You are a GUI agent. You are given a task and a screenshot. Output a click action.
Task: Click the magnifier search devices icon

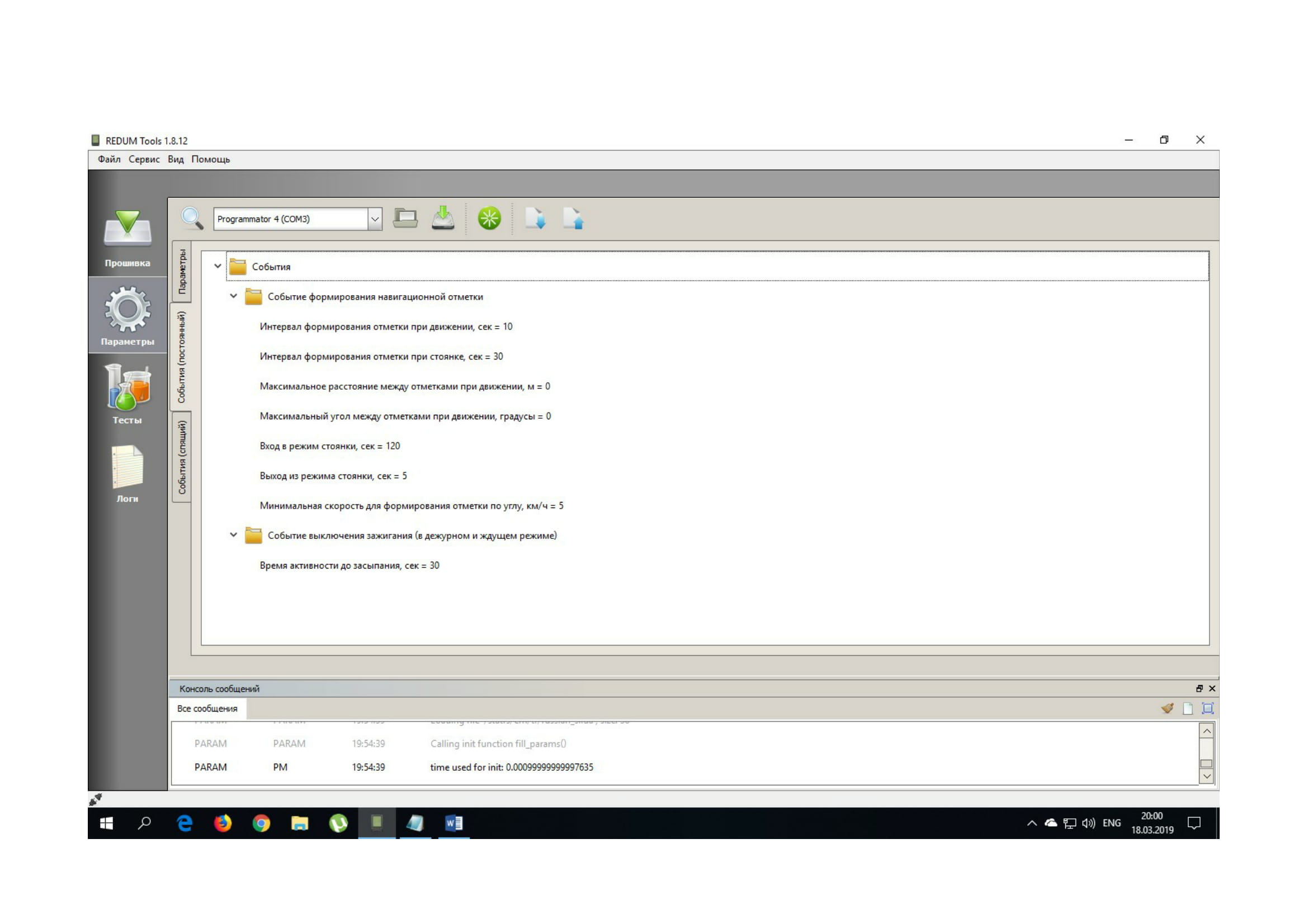[x=192, y=219]
